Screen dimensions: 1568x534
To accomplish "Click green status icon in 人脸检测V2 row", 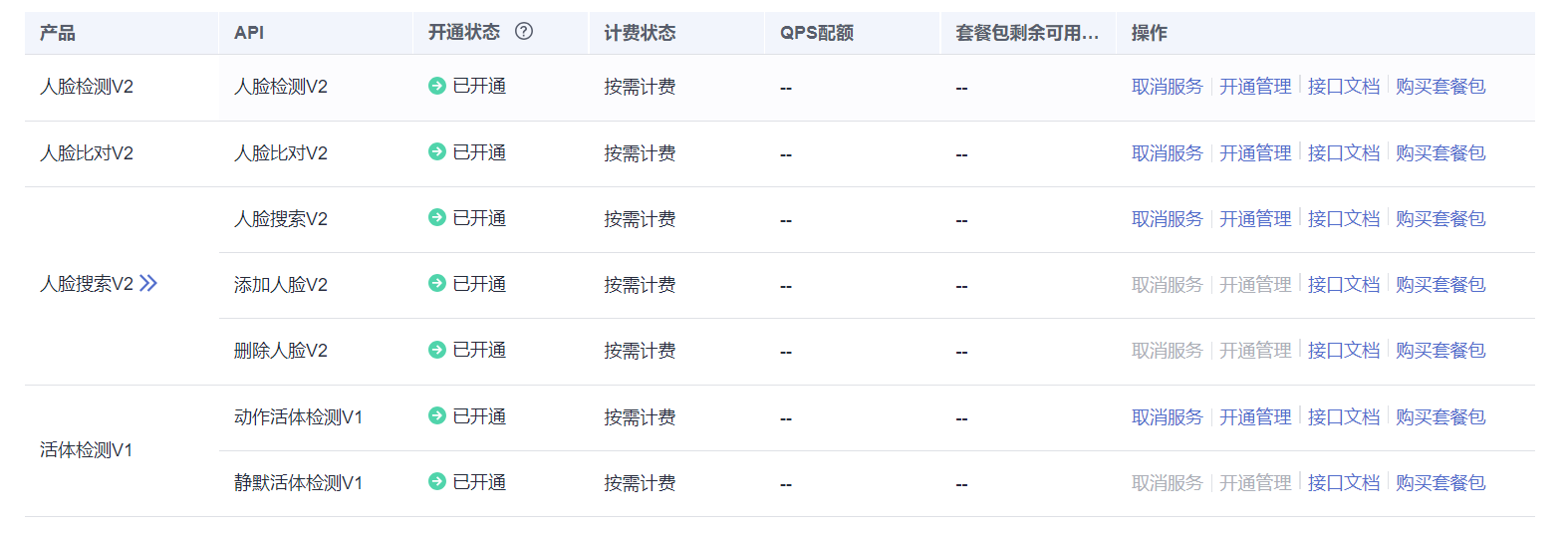I will [x=436, y=86].
